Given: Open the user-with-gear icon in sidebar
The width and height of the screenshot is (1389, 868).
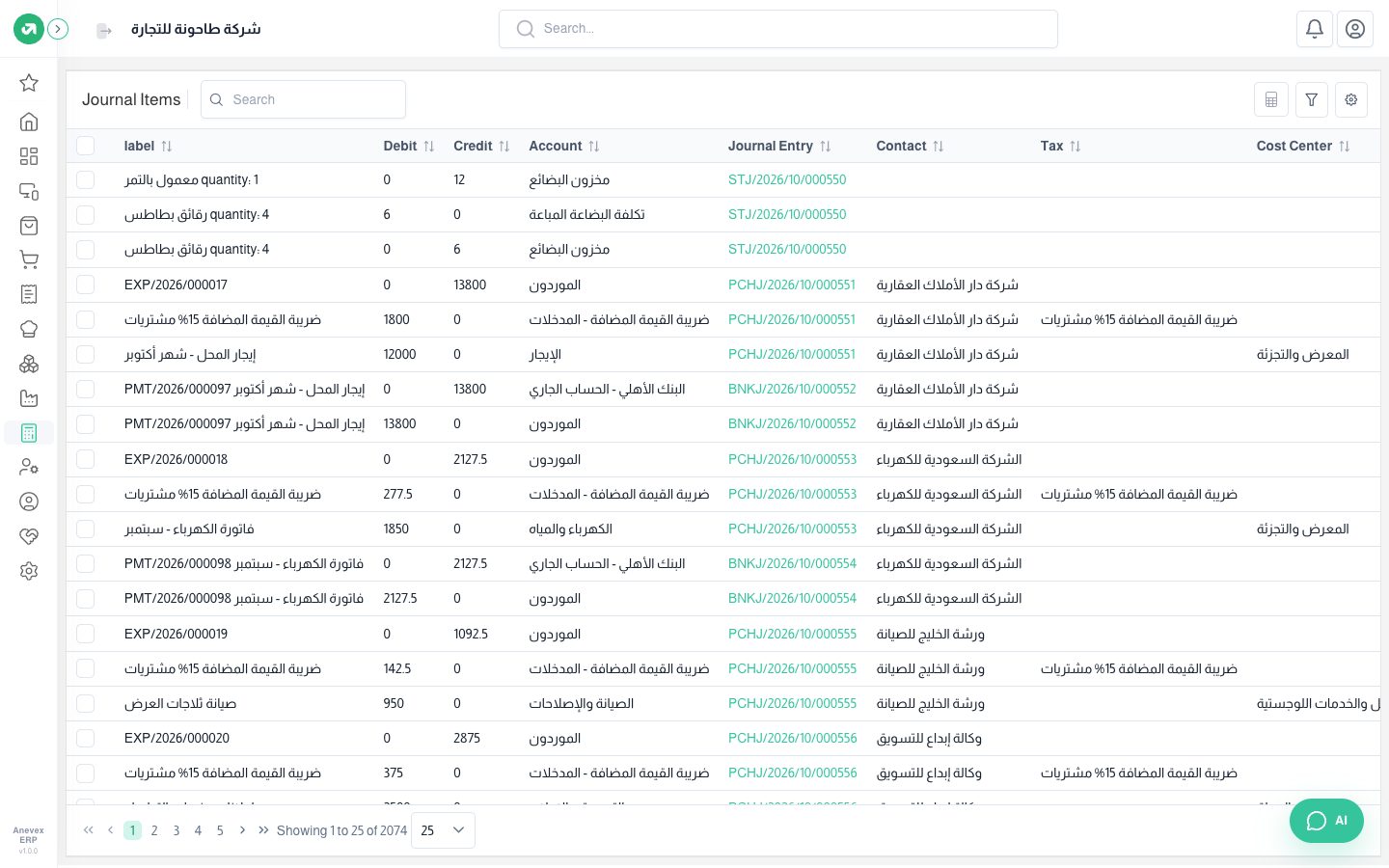Looking at the screenshot, I should coord(29,467).
